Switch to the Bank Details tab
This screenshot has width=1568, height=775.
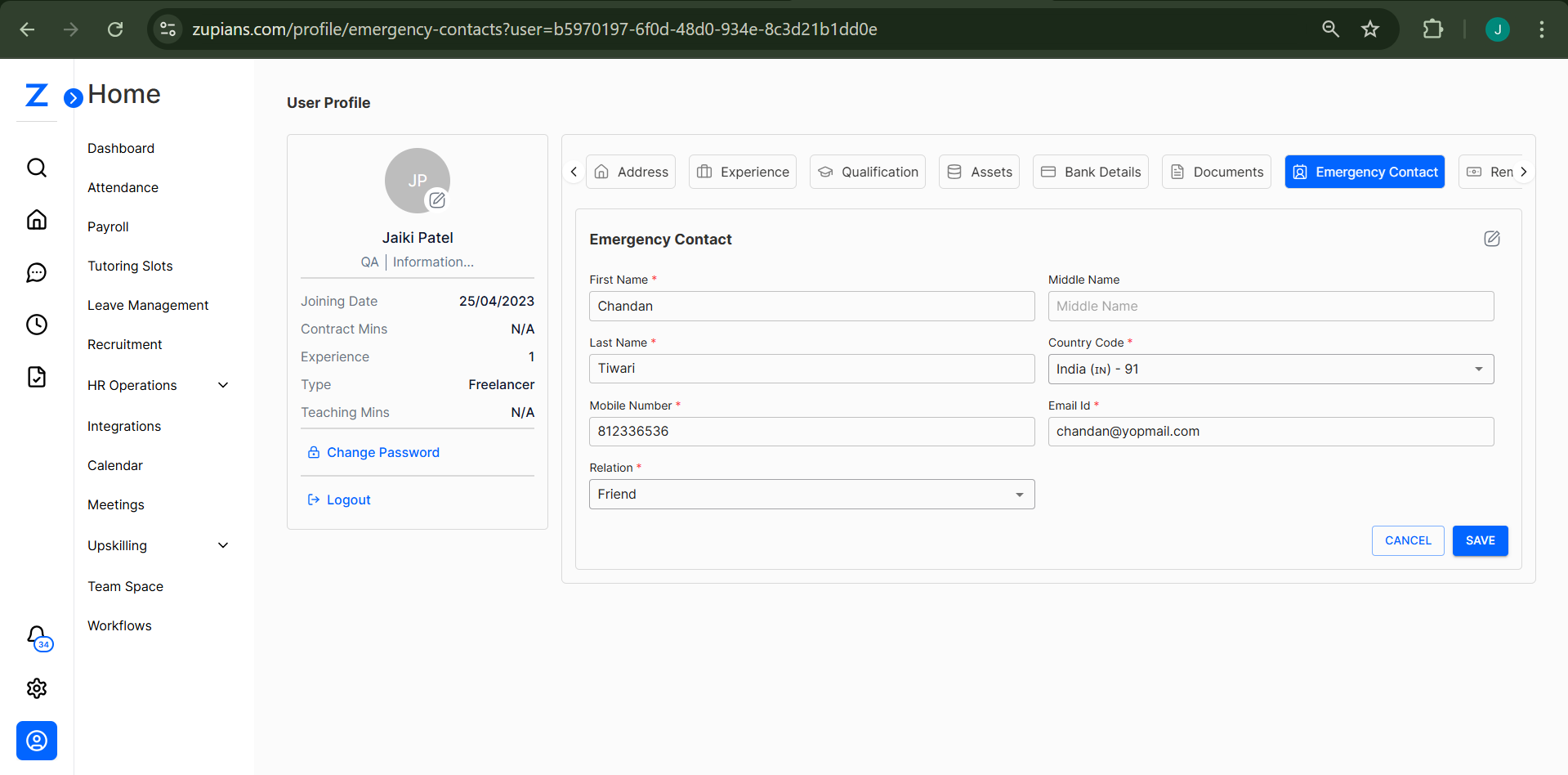click(x=1090, y=172)
